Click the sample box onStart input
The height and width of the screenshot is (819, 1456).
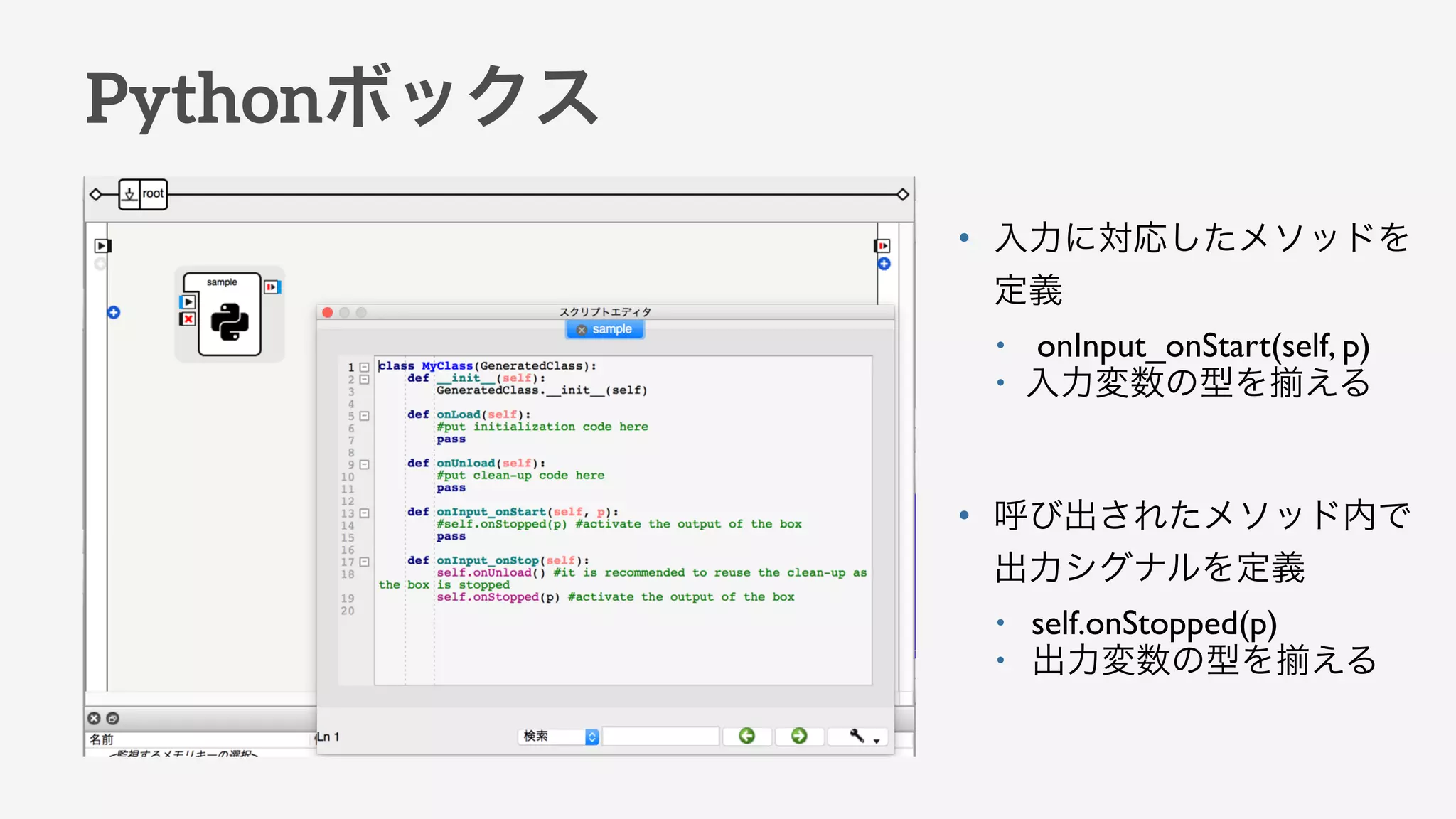click(x=188, y=302)
